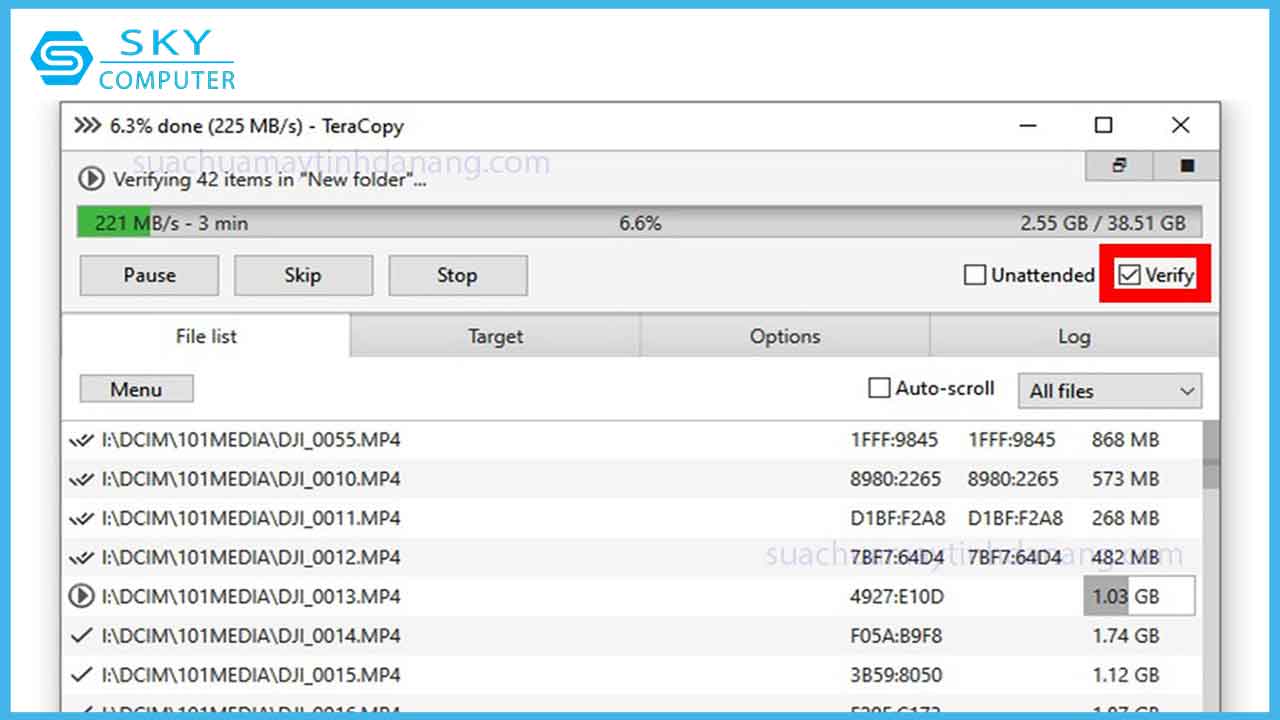
Task: Select the row I:\DCIM\101MEDIA\DJI_0011.MP4
Action: point(631,518)
